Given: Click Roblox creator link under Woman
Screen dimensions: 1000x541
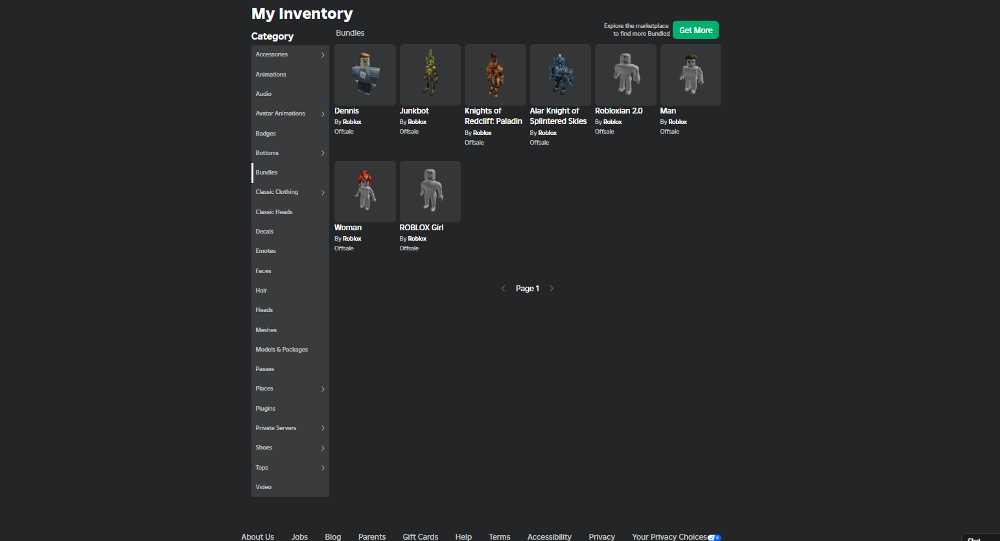Looking at the screenshot, I should click(x=352, y=239).
